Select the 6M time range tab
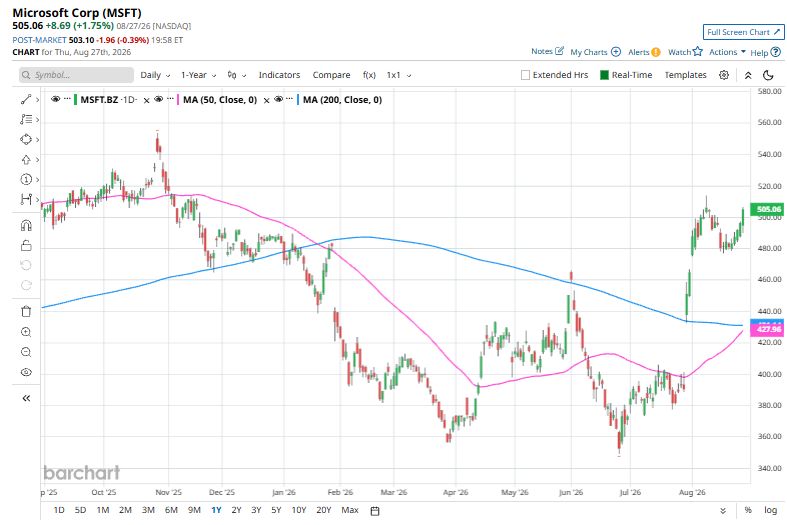Viewport: 787px width, 525px height. click(x=171, y=510)
